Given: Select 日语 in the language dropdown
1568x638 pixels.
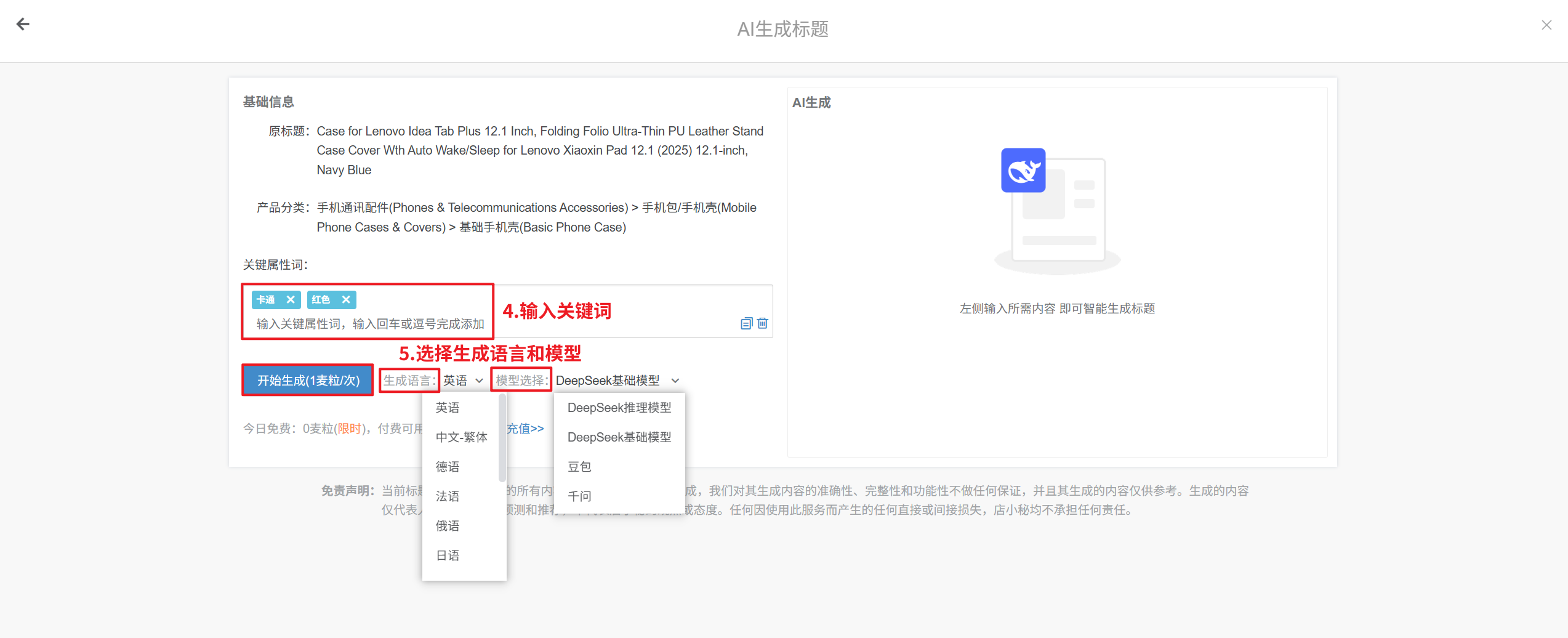Looking at the screenshot, I should [x=448, y=555].
